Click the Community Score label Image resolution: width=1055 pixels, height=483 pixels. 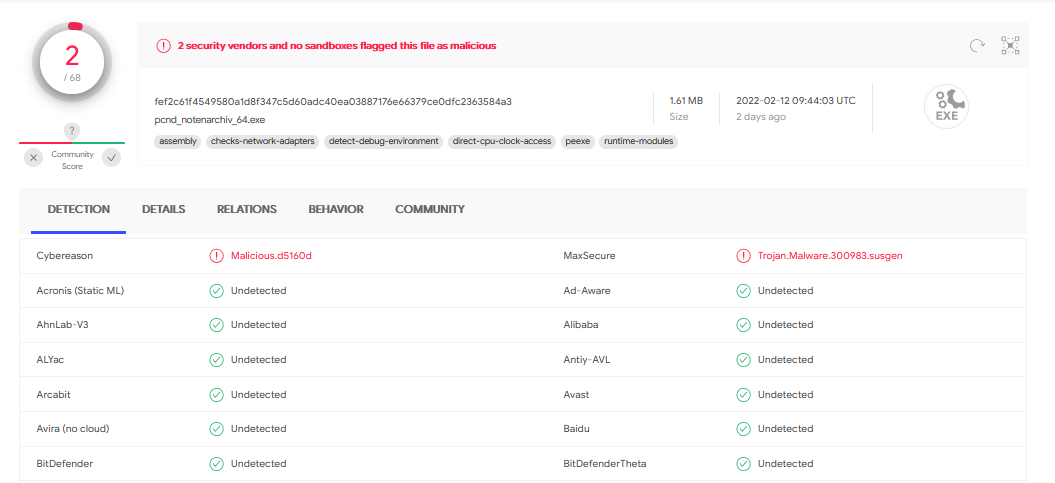(x=72, y=160)
